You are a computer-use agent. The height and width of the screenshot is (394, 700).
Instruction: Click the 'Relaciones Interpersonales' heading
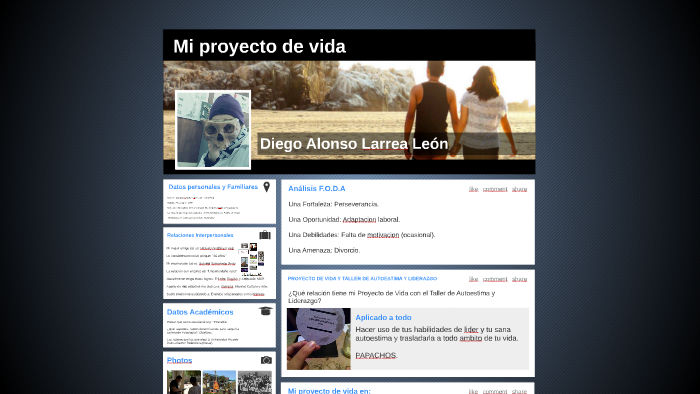[200, 235]
